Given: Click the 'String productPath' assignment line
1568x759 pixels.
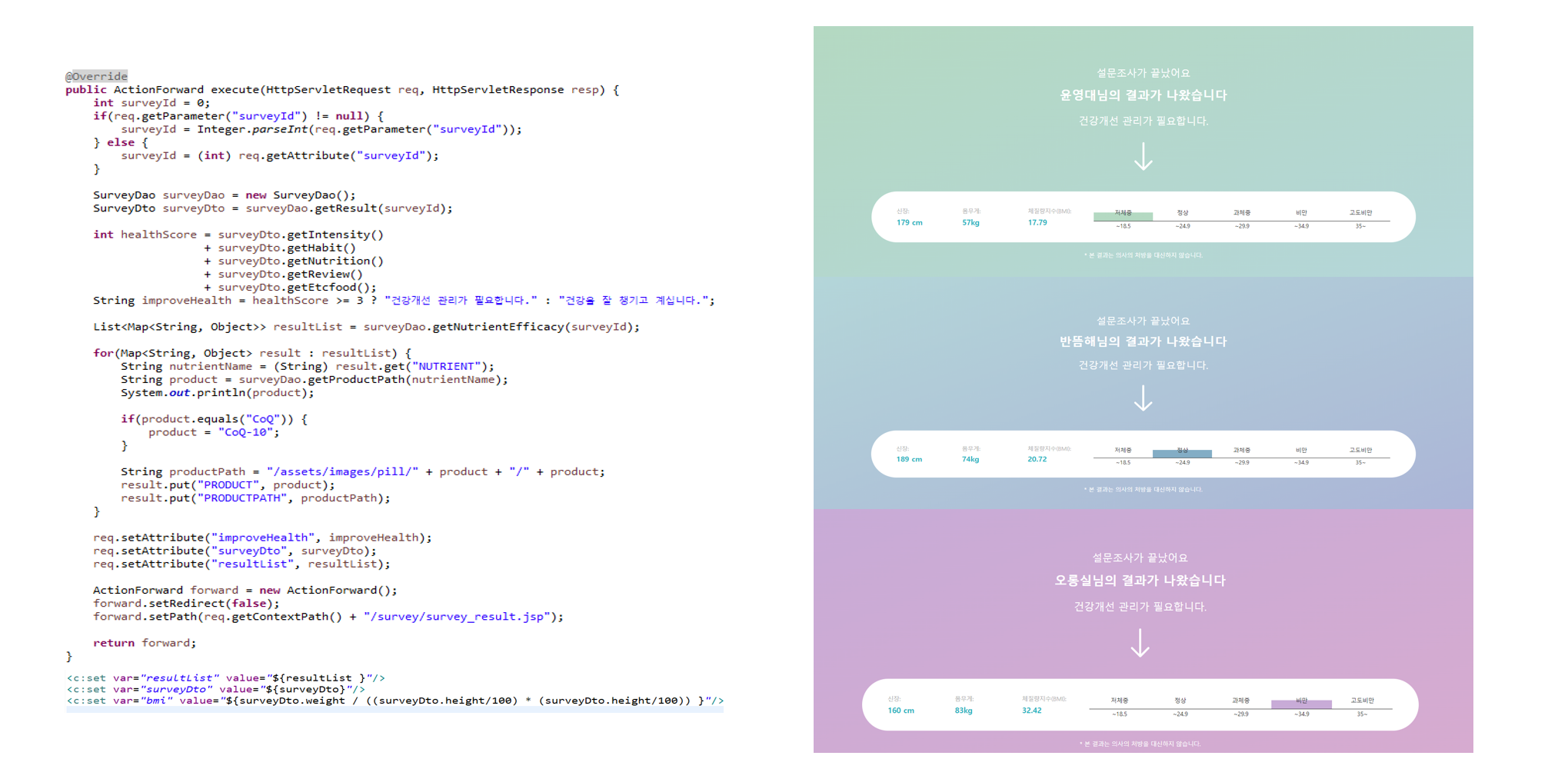Looking at the screenshot, I should coord(363,471).
